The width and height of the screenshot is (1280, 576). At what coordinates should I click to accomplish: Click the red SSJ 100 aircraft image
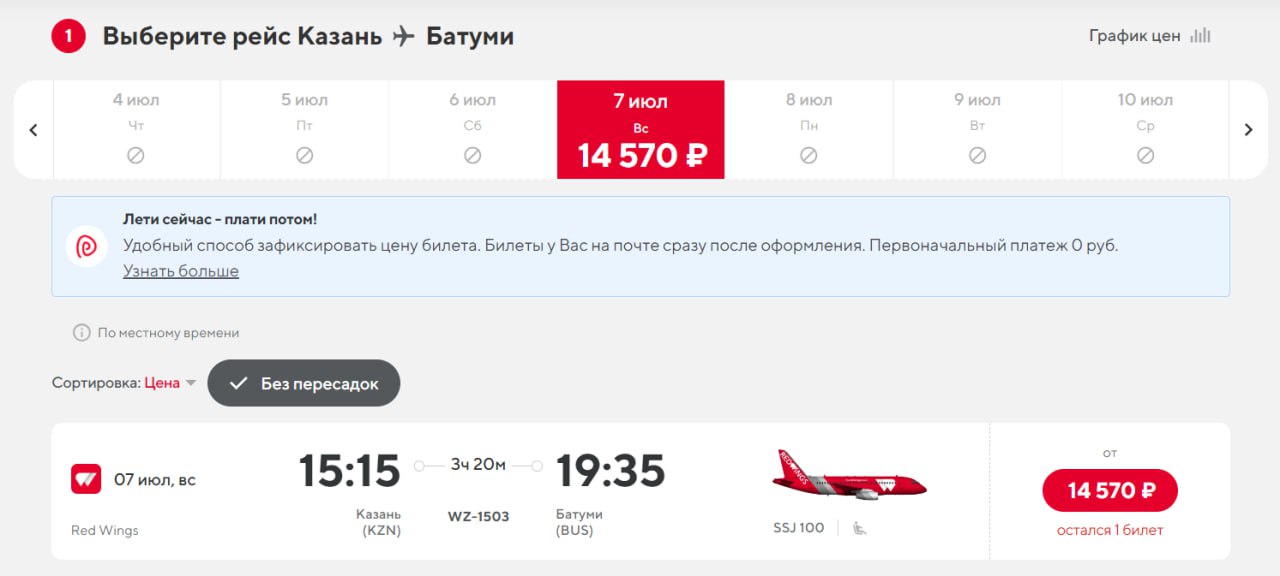click(x=848, y=477)
